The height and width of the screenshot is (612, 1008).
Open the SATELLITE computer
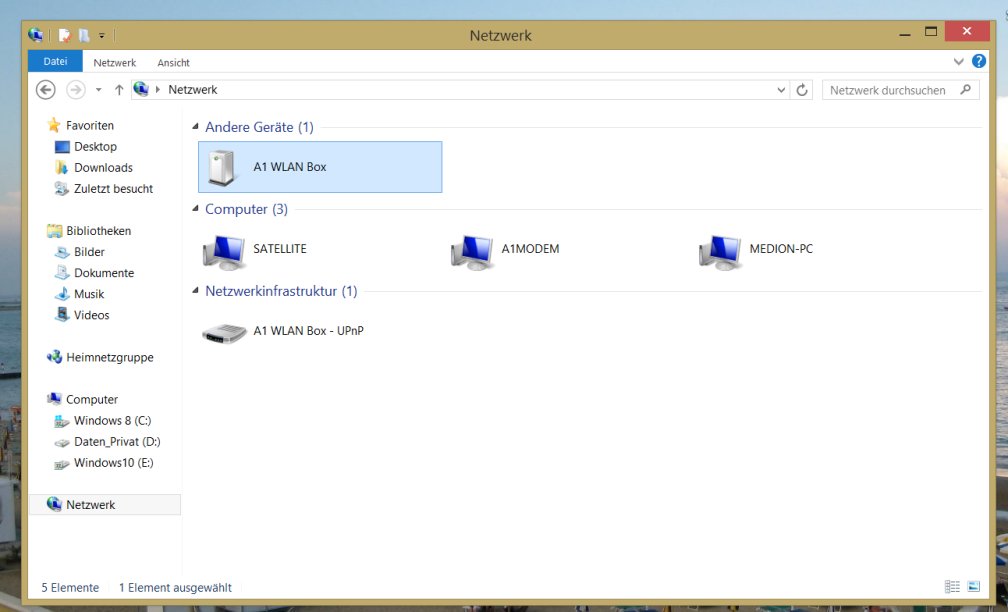point(256,249)
